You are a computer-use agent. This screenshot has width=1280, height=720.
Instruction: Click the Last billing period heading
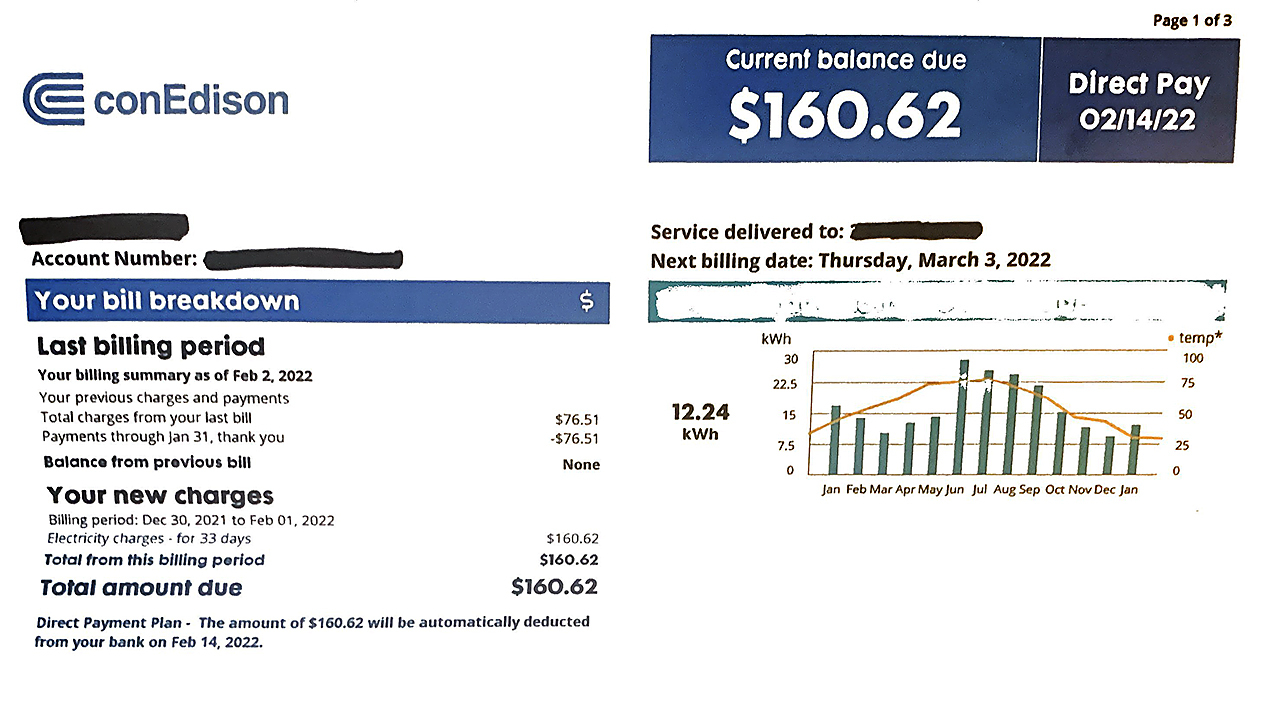coord(151,347)
